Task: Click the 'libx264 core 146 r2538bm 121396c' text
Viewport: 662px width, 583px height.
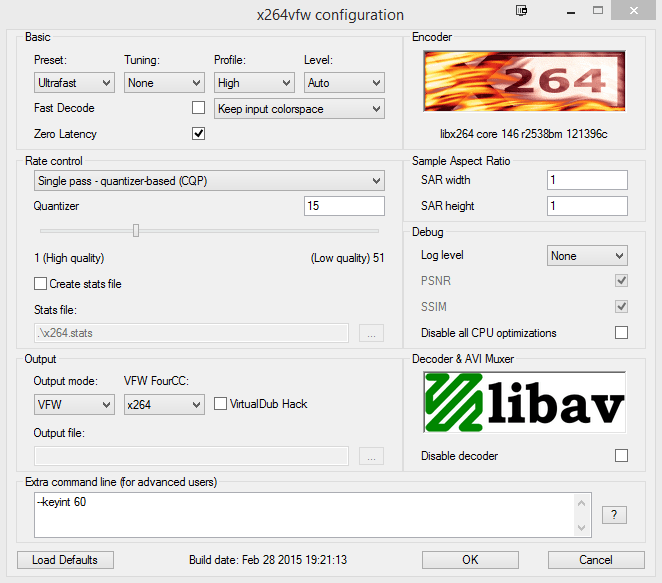Action: click(524, 134)
